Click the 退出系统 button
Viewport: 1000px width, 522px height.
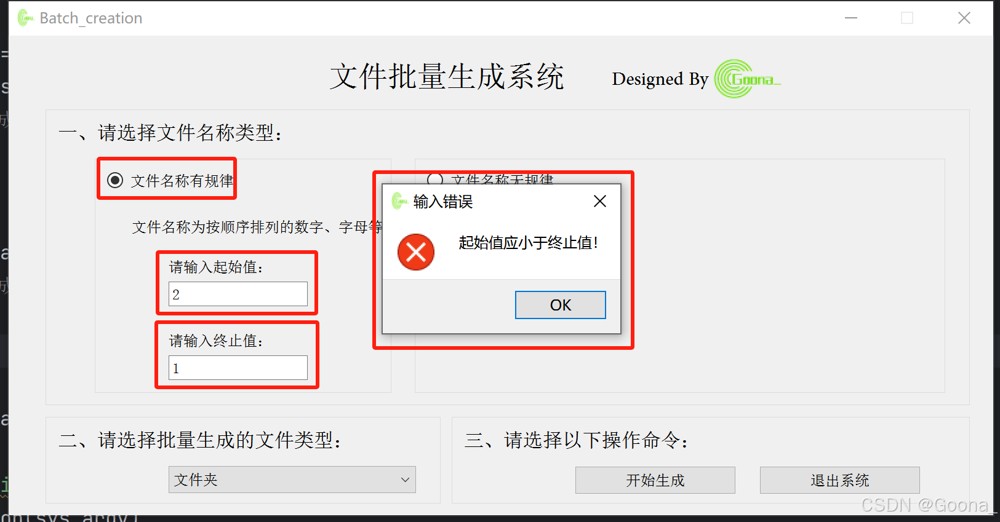tap(839, 480)
